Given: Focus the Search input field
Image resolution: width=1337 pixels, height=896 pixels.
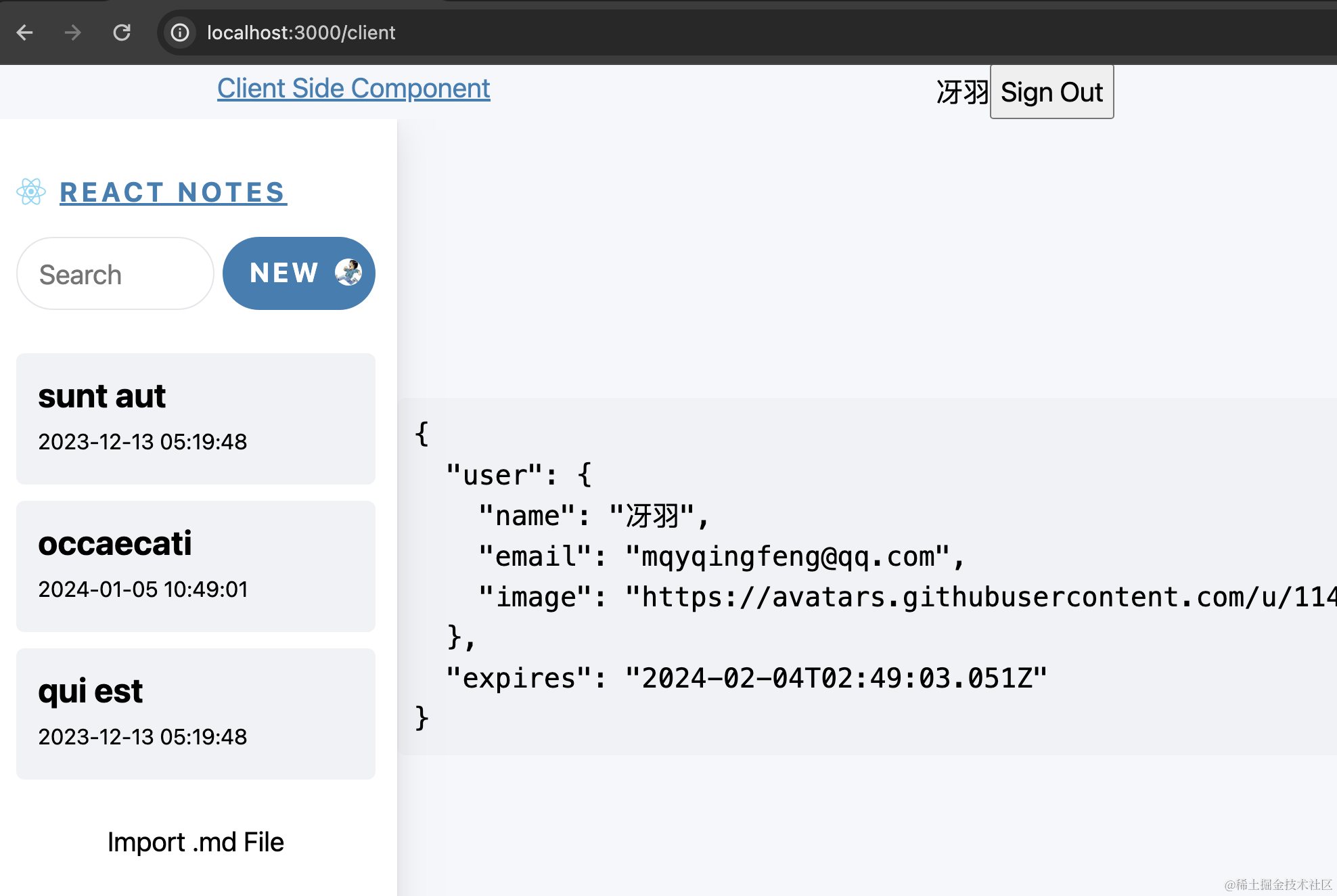Looking at the screenshot, I should coord(115,274).
